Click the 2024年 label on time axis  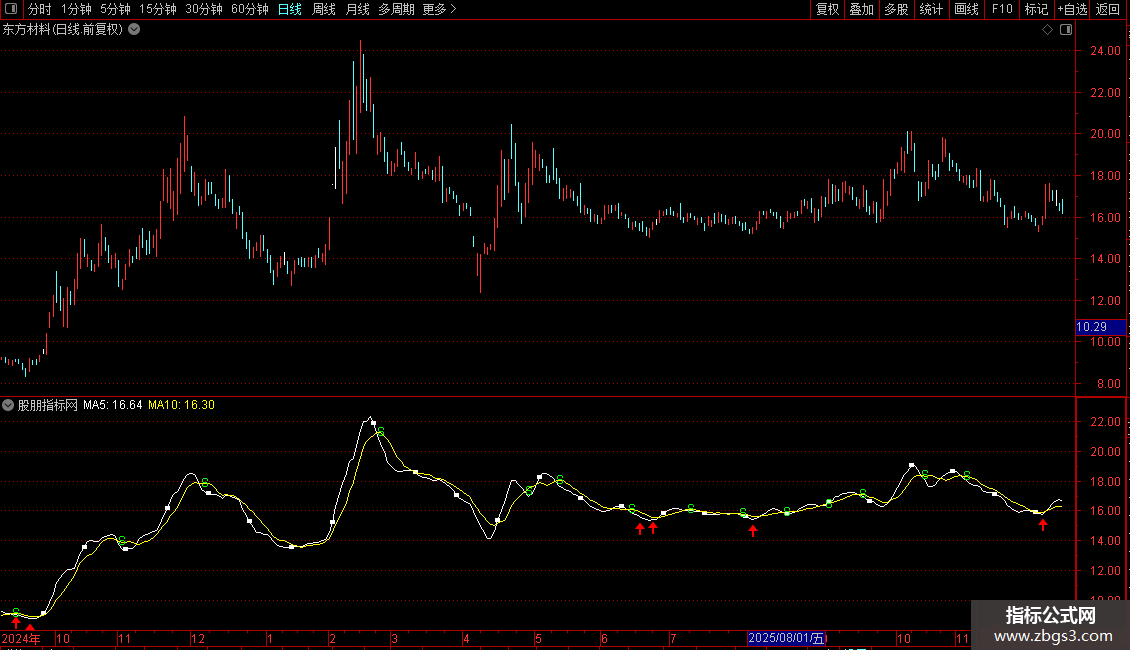point(21,638)
